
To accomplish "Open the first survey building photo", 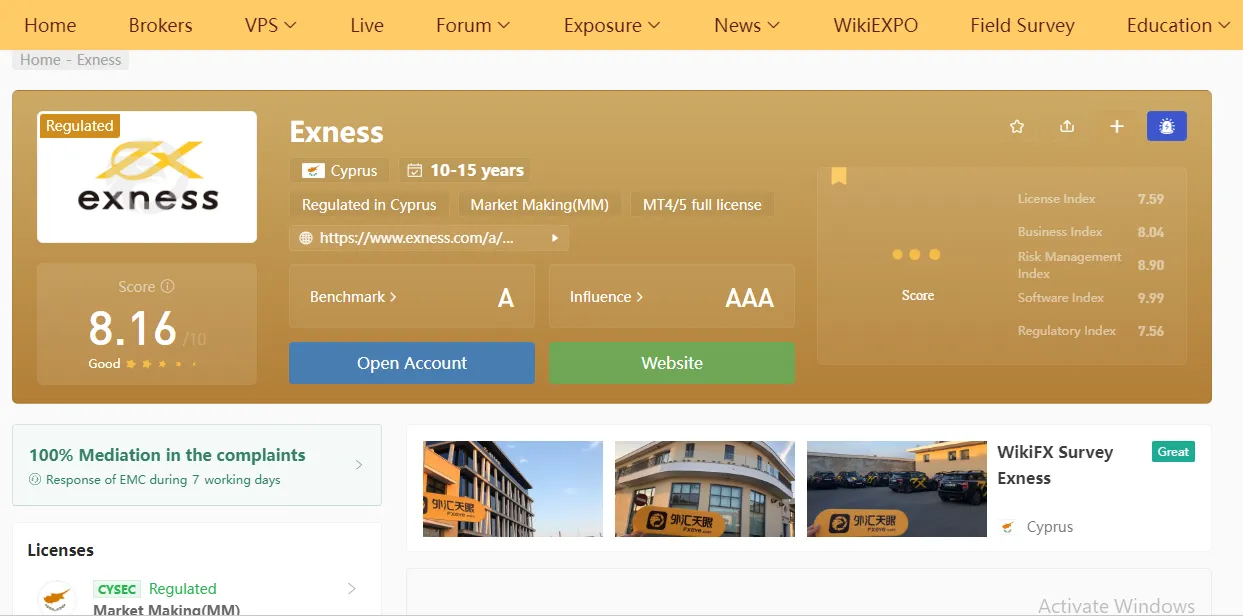I will [x=513, y=489].
